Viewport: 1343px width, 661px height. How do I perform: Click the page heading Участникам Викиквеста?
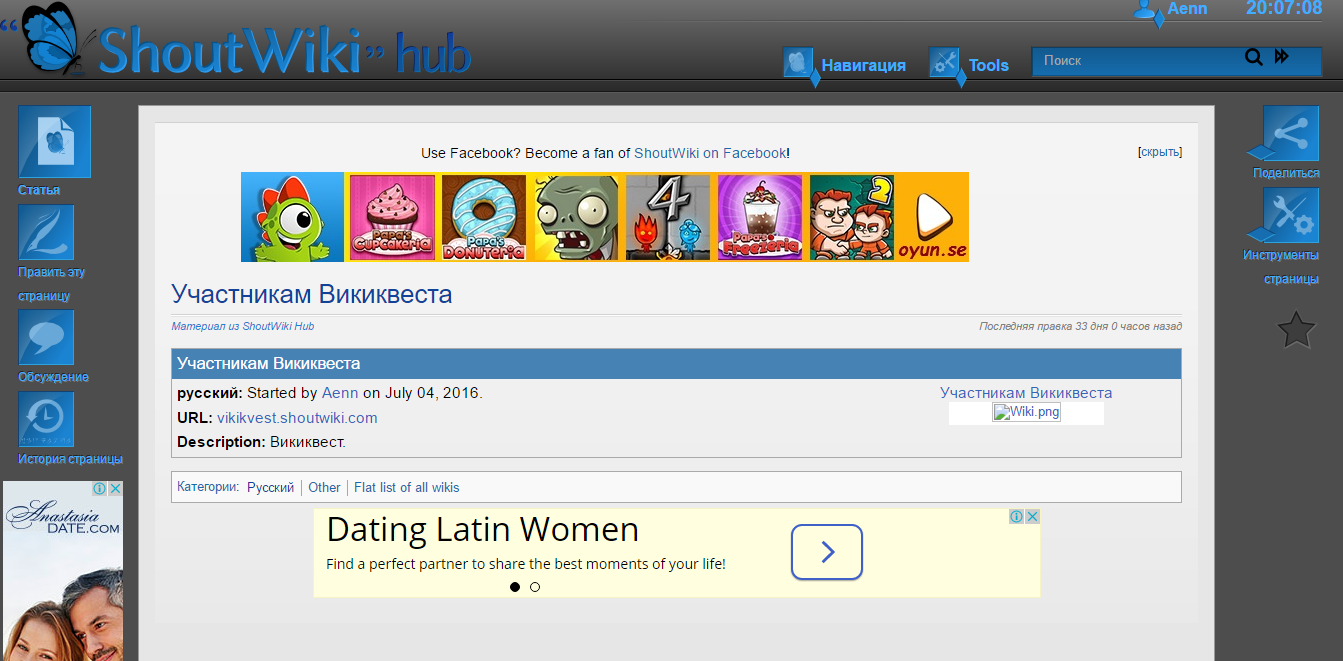coord(312,294)
